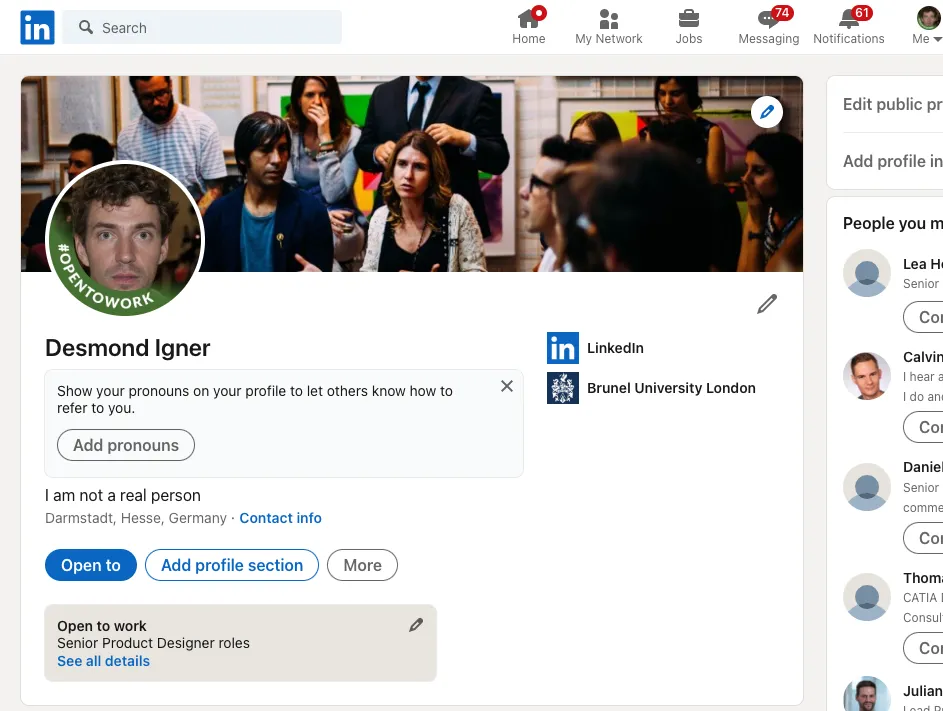Click 'I am not a real person' headline
The width and height of the screenshot is (943, 711).
(x=123, y=495)
